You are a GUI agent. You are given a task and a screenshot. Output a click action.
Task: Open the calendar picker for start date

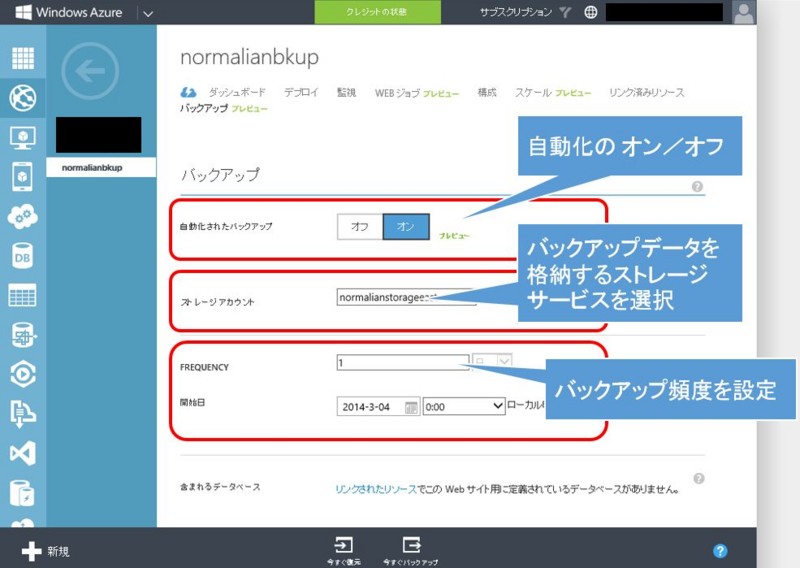click(x=411, y=407)
